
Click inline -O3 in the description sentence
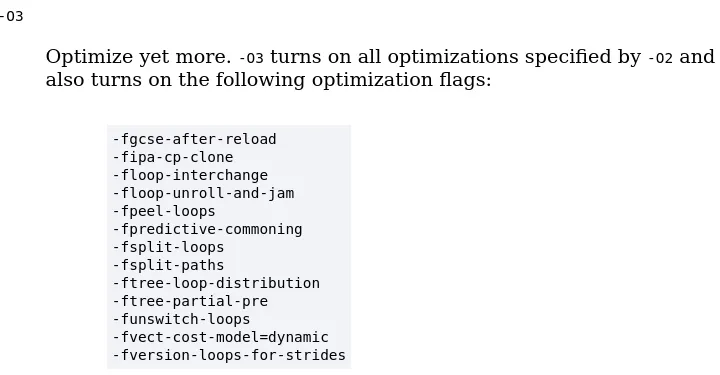(x=252, y=58)
